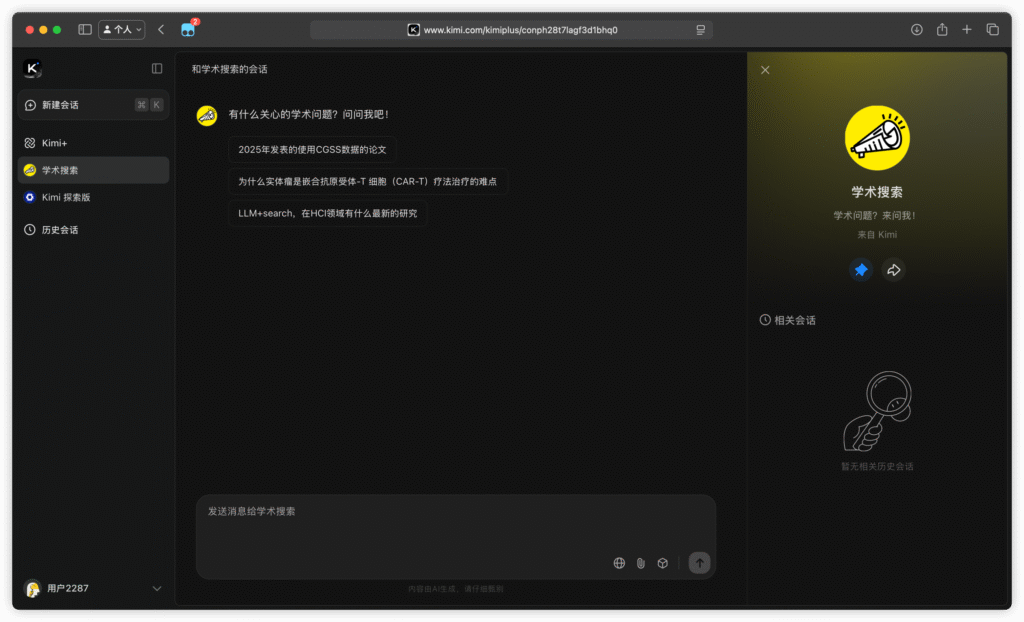Expand the 用户2287 account menu chevron
The image size is (1024, 622).
click(157, 589)
